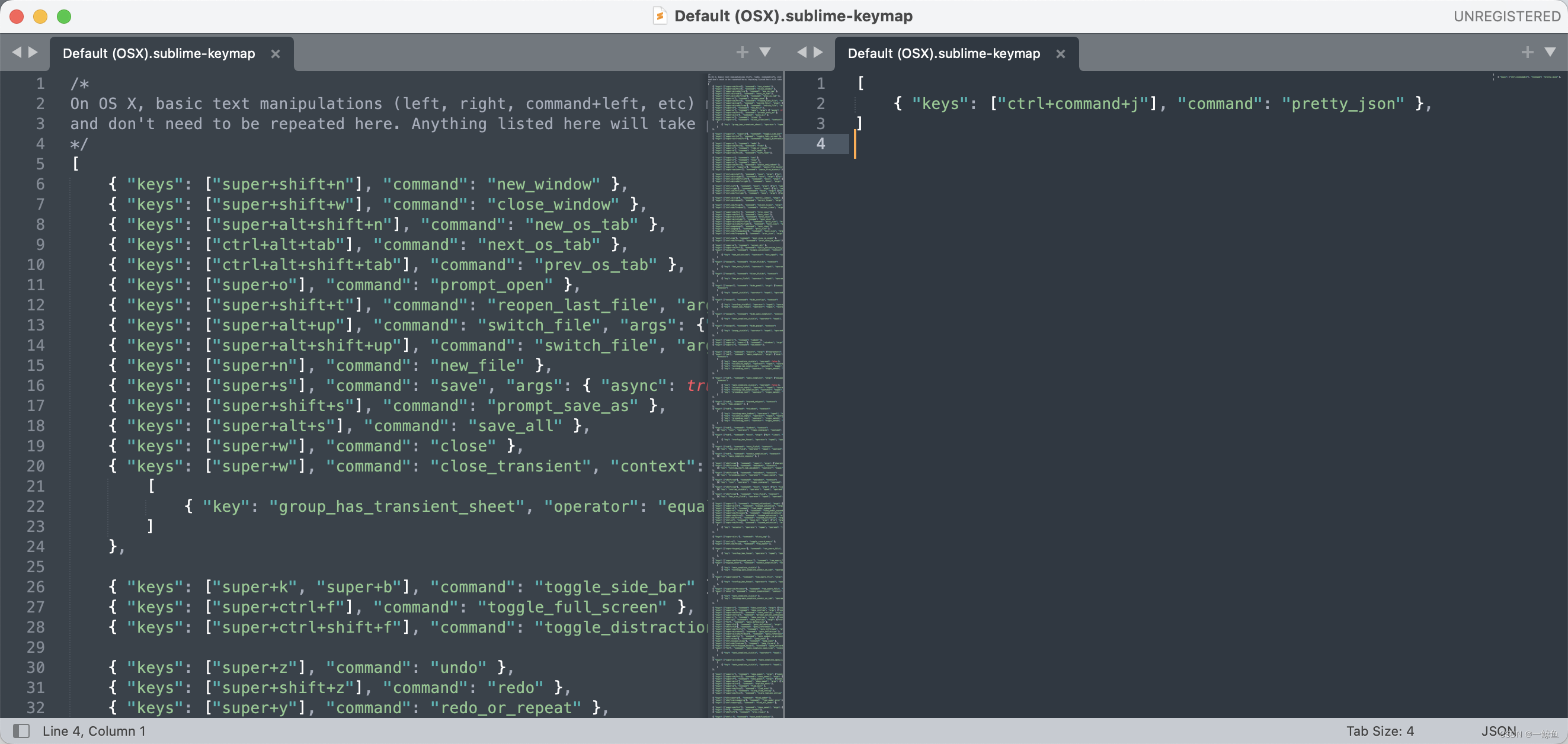Click the right pane back navigation arrow

pos(802,52)
